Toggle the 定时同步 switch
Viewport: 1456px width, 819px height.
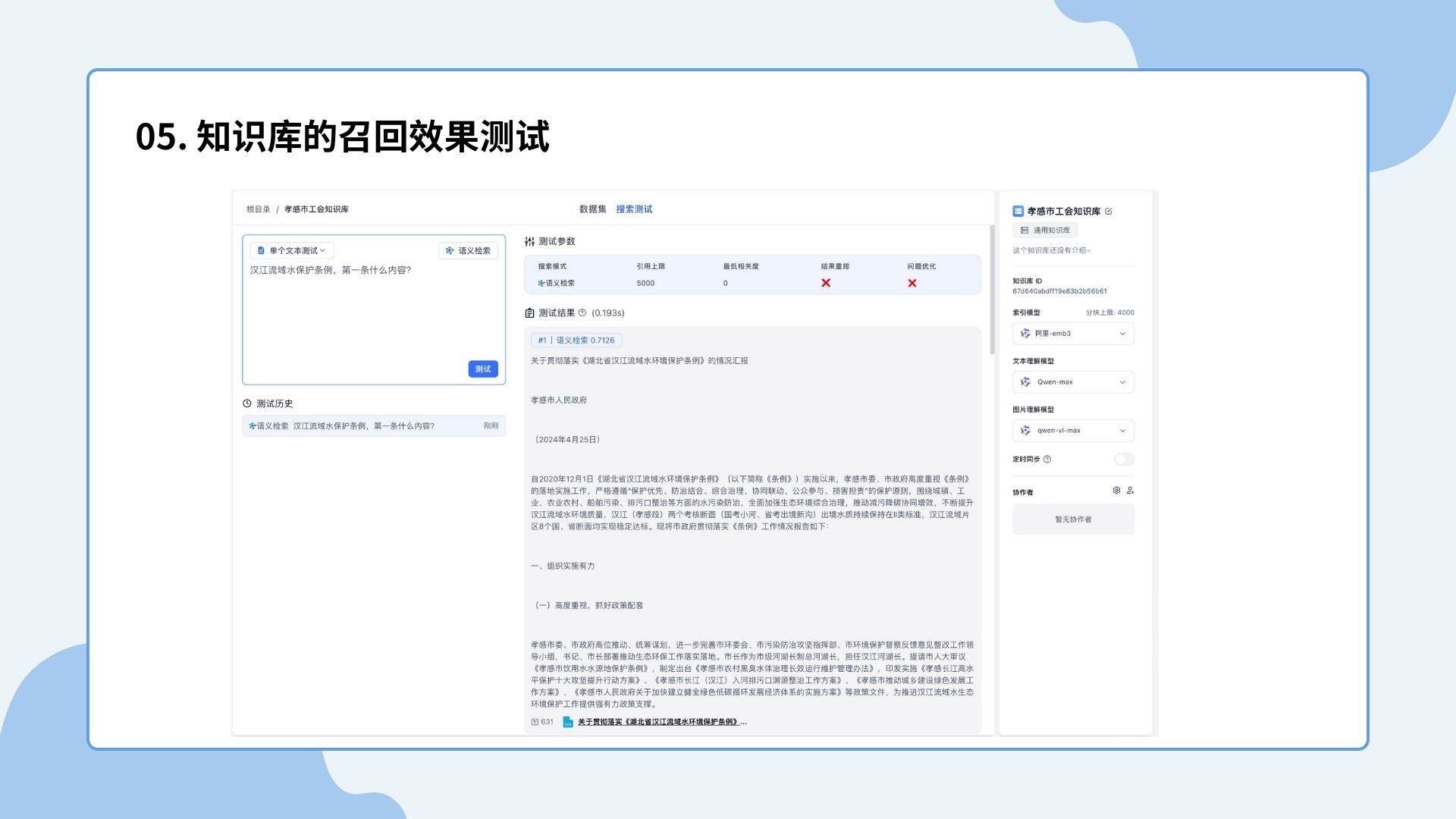point(1124,460)
